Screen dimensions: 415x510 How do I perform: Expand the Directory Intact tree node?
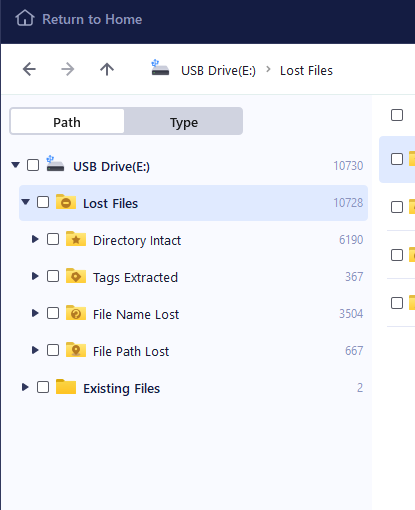pos(35,239)
